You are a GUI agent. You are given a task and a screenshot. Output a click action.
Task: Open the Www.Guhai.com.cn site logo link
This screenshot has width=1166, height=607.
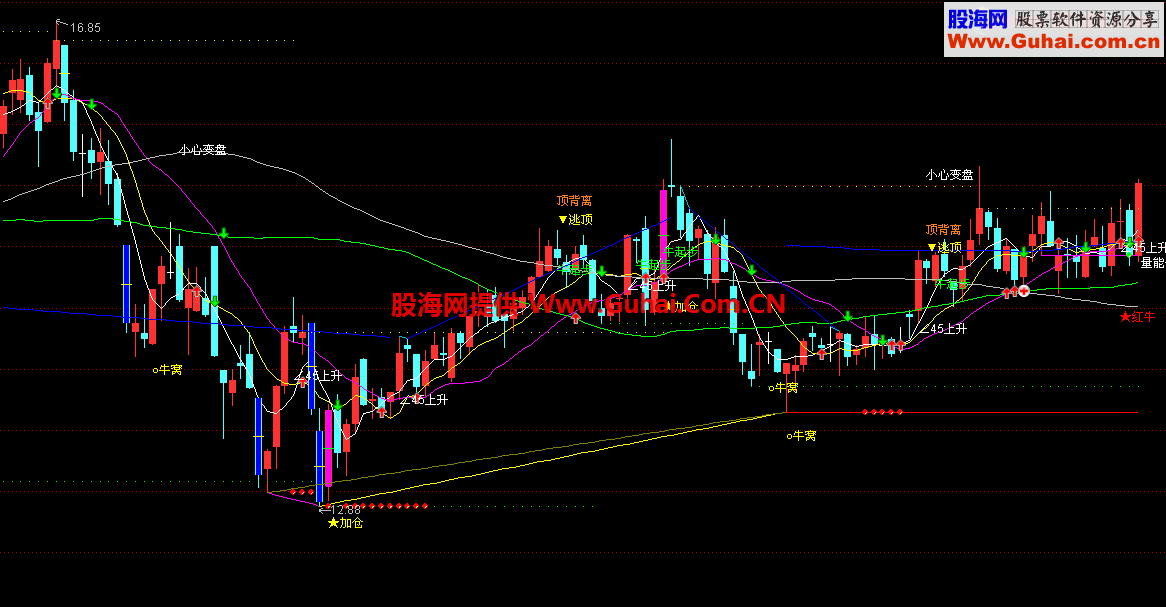pyautogui.click(x=1053, y=30)
